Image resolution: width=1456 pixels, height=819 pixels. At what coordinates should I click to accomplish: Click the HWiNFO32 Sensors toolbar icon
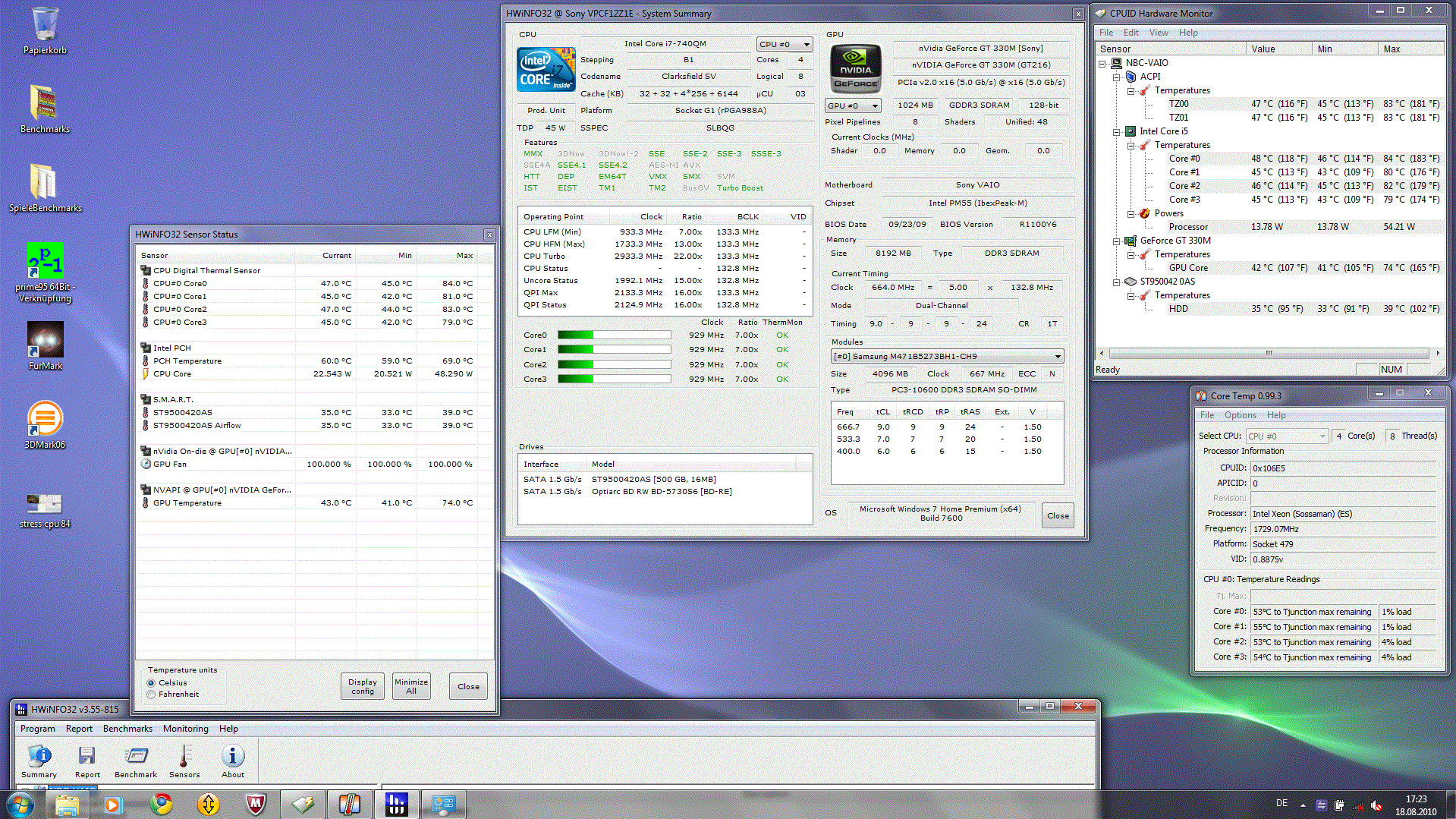click(x=184, y=761)
